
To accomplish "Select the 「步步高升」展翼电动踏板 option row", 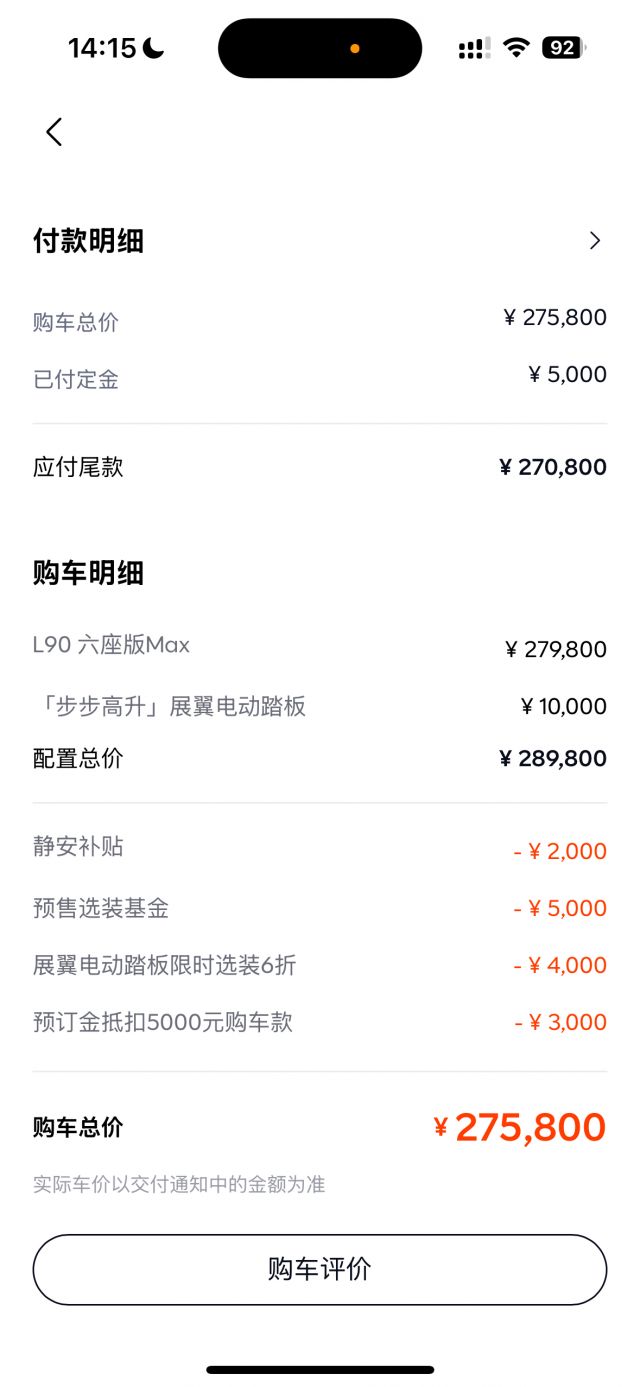I will tap(320, 706).
